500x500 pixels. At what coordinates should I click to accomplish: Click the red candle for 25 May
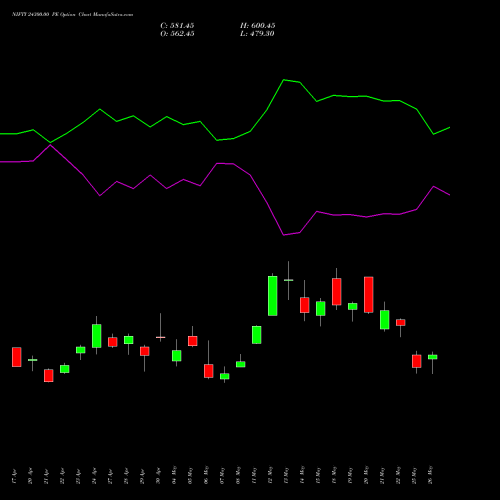[x=417, y=361]
